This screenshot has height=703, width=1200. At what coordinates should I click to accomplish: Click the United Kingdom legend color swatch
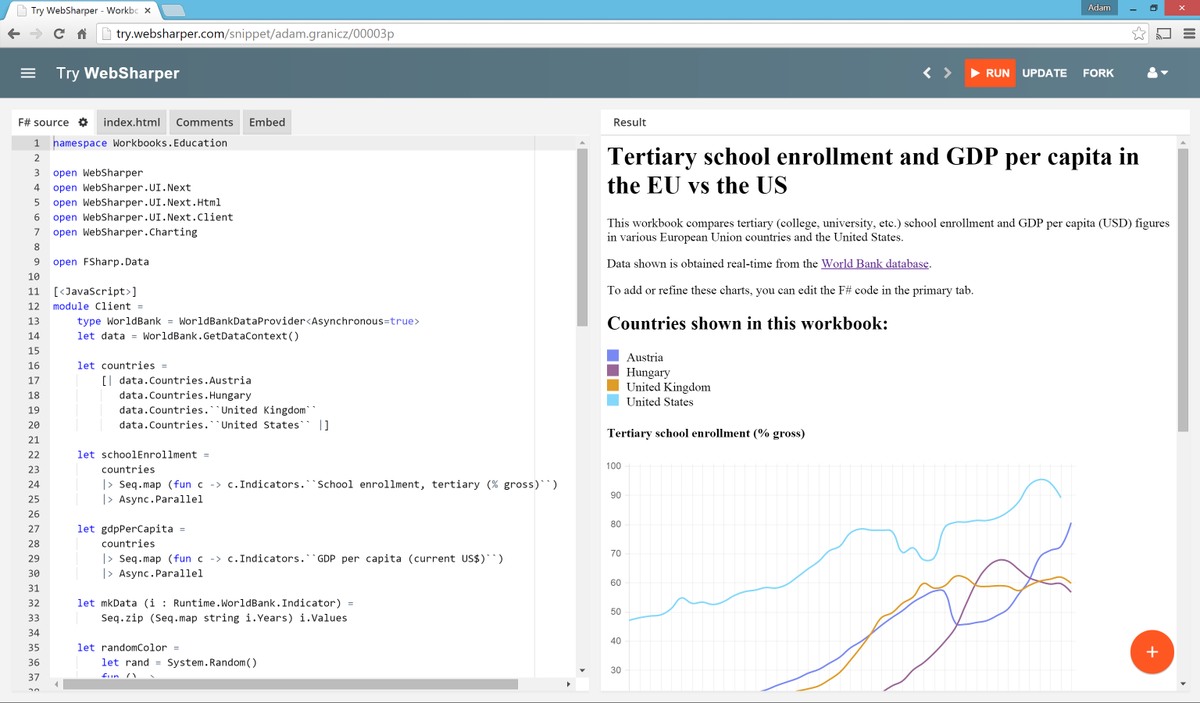tap(614, 387)
